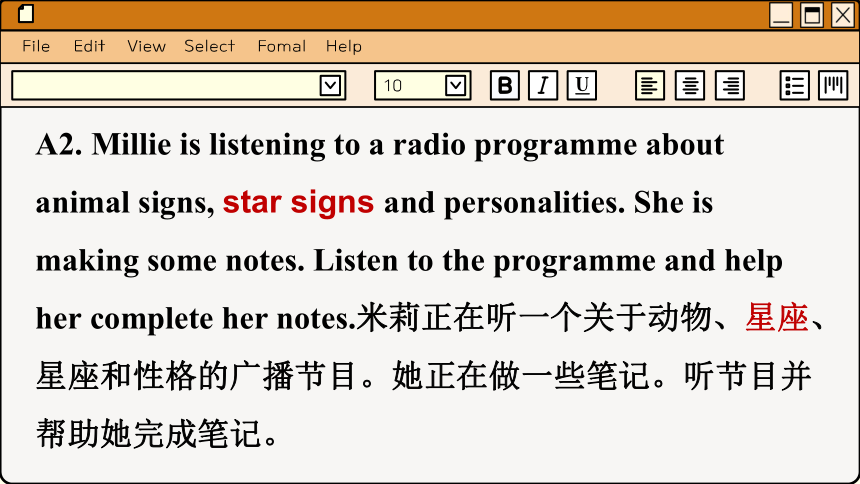Toggle bold formatting
860x484 pixels.
(505, 85)
